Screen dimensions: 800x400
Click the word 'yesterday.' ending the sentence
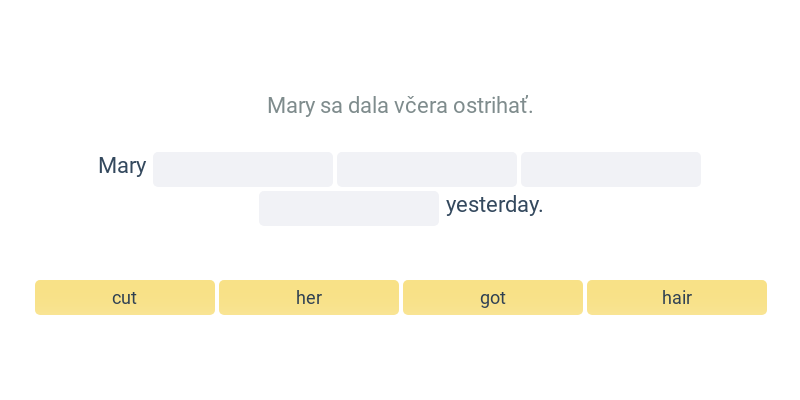[x=494, y=205]
